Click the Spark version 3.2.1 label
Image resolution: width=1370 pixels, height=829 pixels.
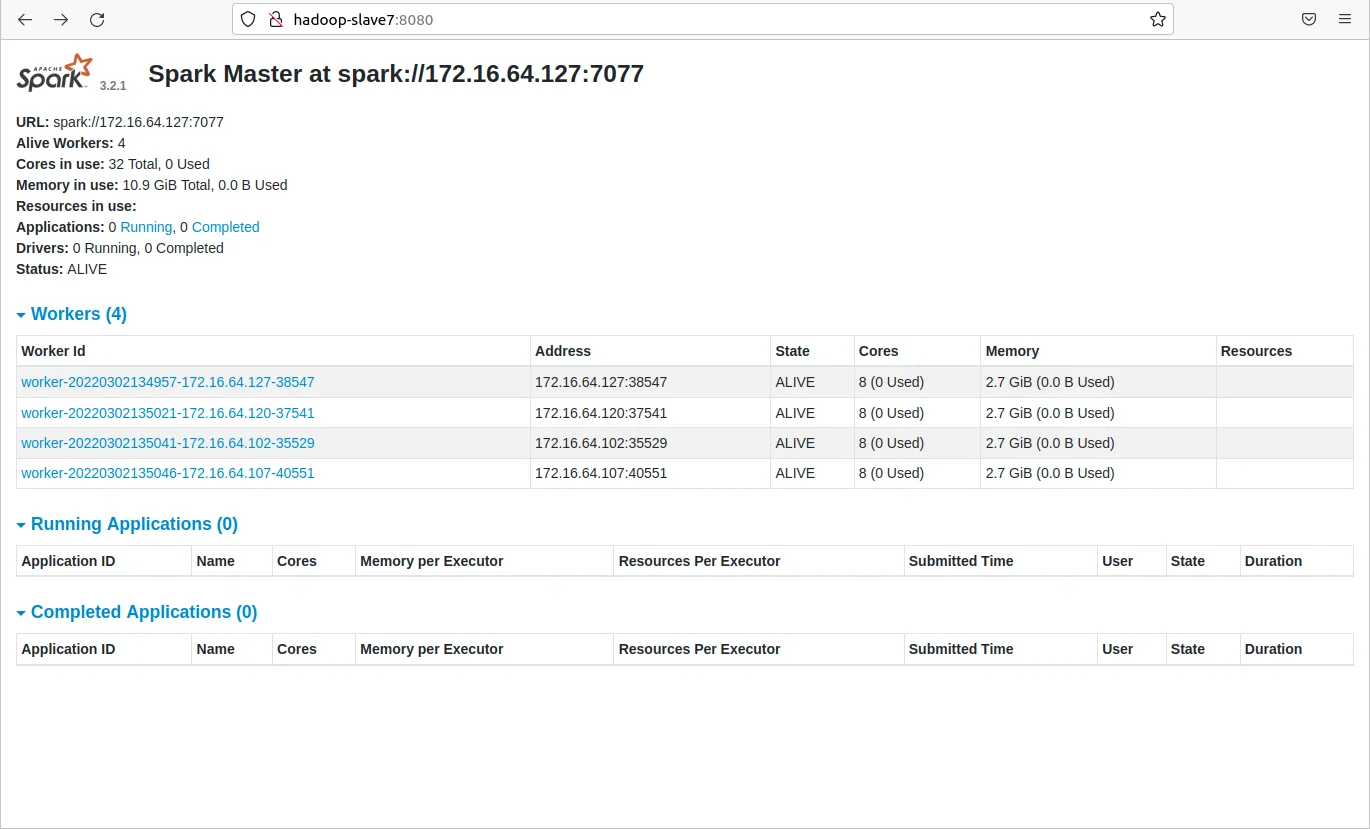(113, 86)
